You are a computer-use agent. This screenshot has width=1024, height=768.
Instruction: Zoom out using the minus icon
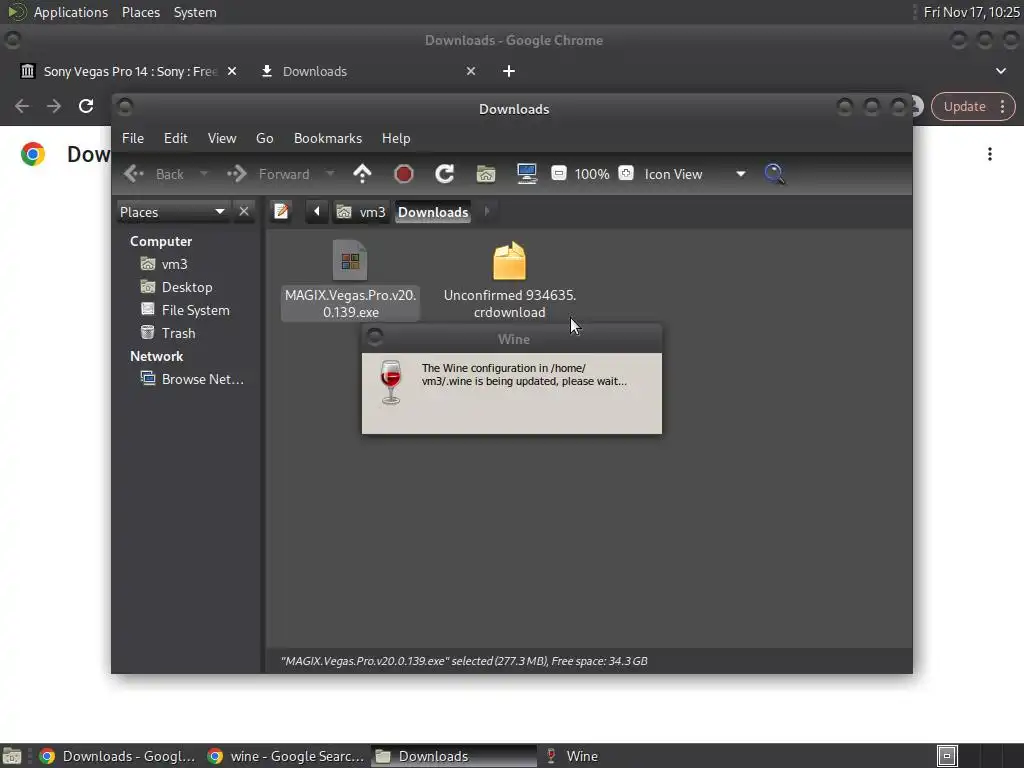(558, 173)
